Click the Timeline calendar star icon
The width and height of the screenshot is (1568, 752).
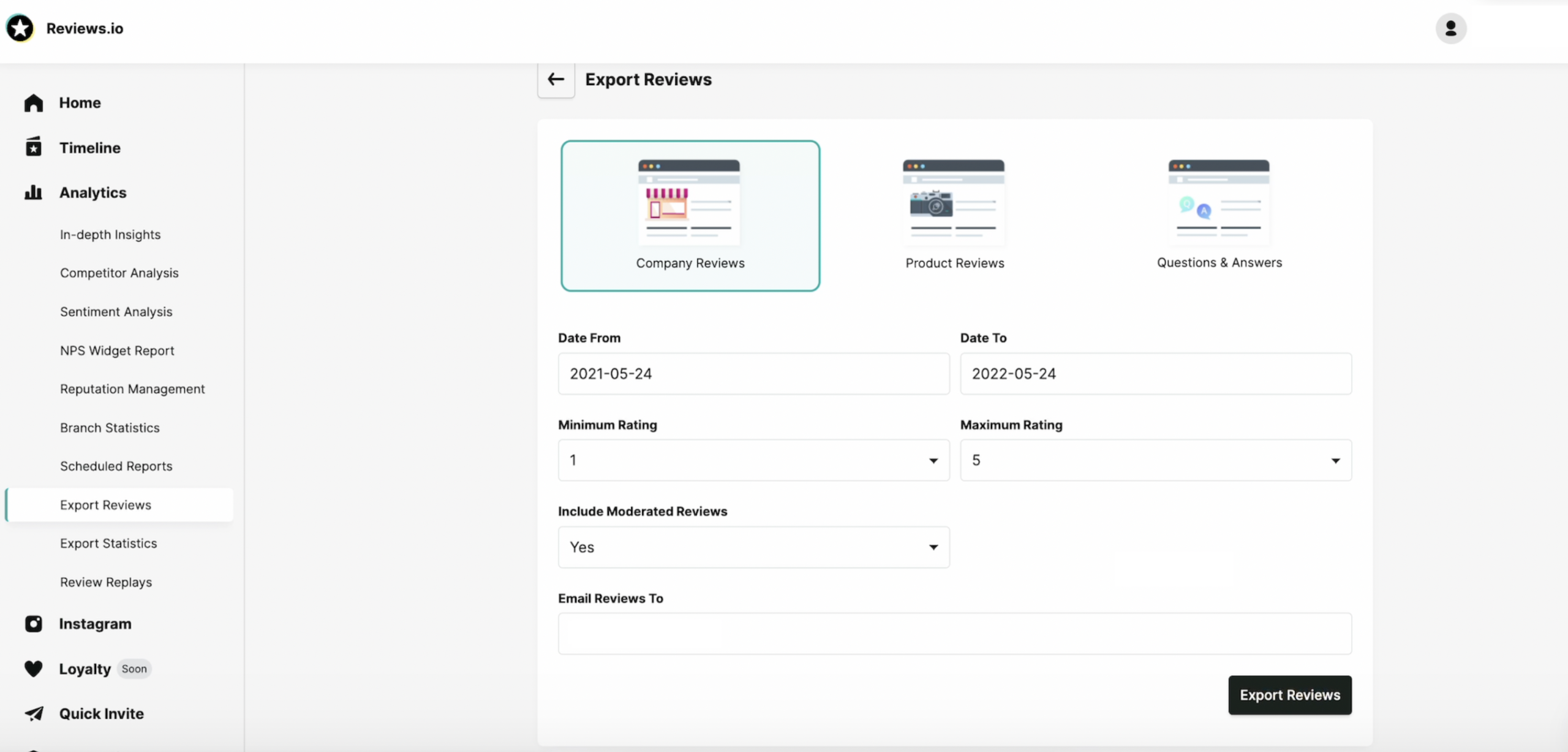(x=34, y=147)
